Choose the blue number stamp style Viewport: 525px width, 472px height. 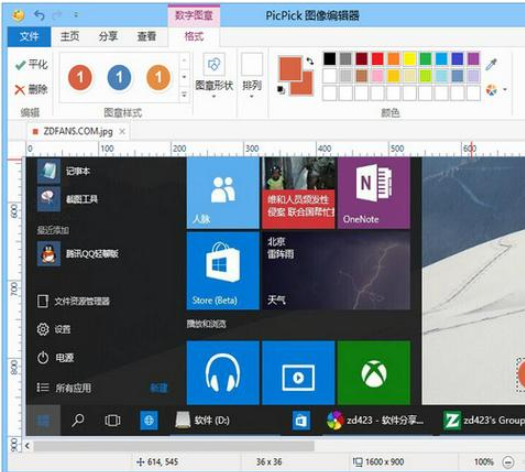(119, 78)
